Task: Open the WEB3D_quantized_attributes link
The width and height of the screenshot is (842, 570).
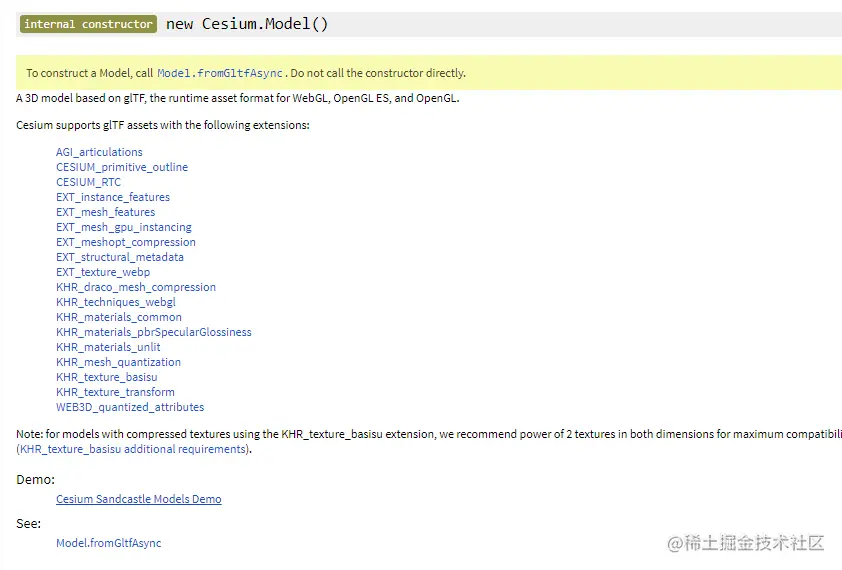Action: [130, 408]
